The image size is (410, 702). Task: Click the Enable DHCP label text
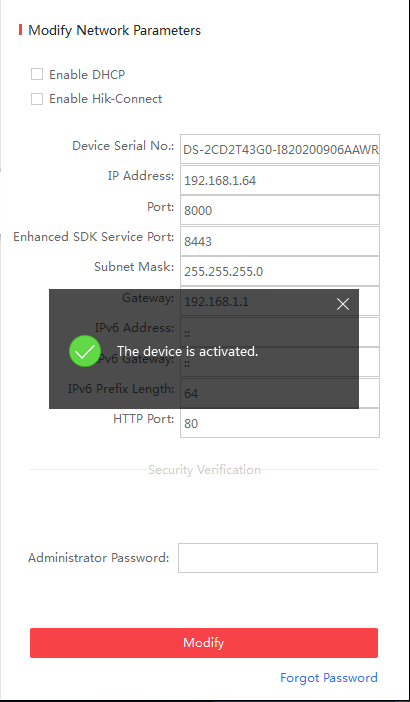87,74
